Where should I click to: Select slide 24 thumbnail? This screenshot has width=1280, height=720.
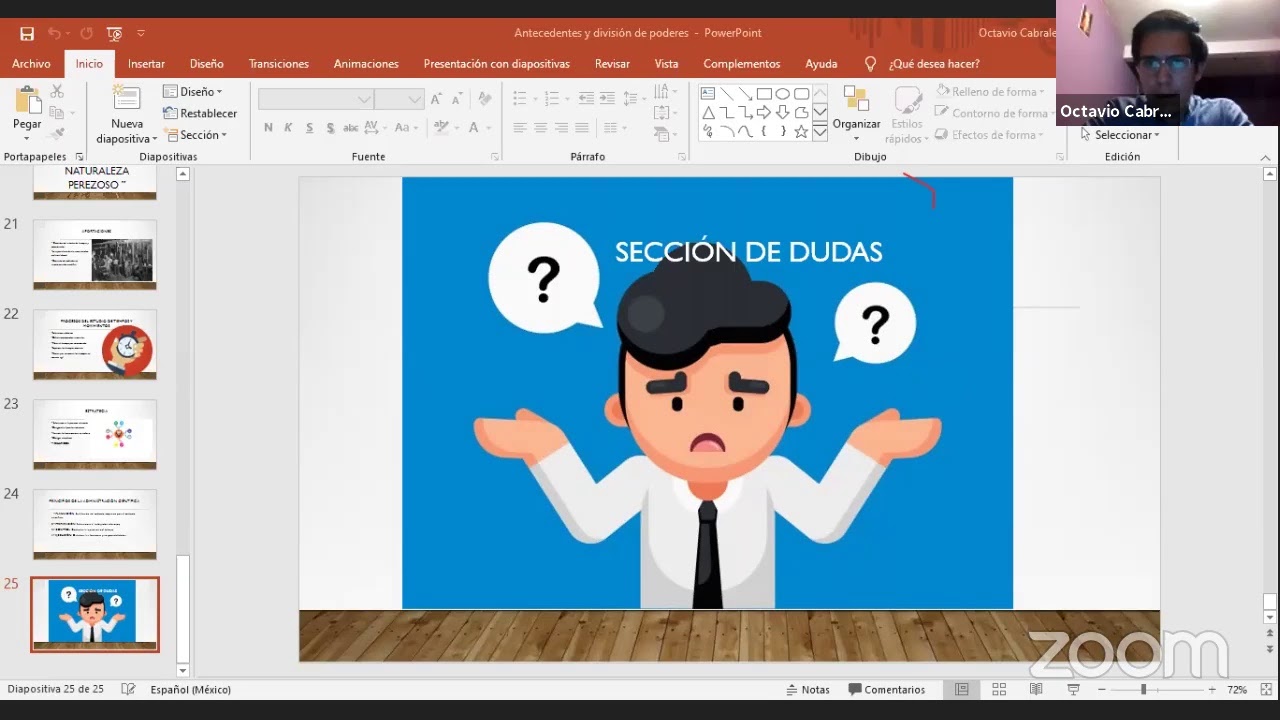coord(95,524)
